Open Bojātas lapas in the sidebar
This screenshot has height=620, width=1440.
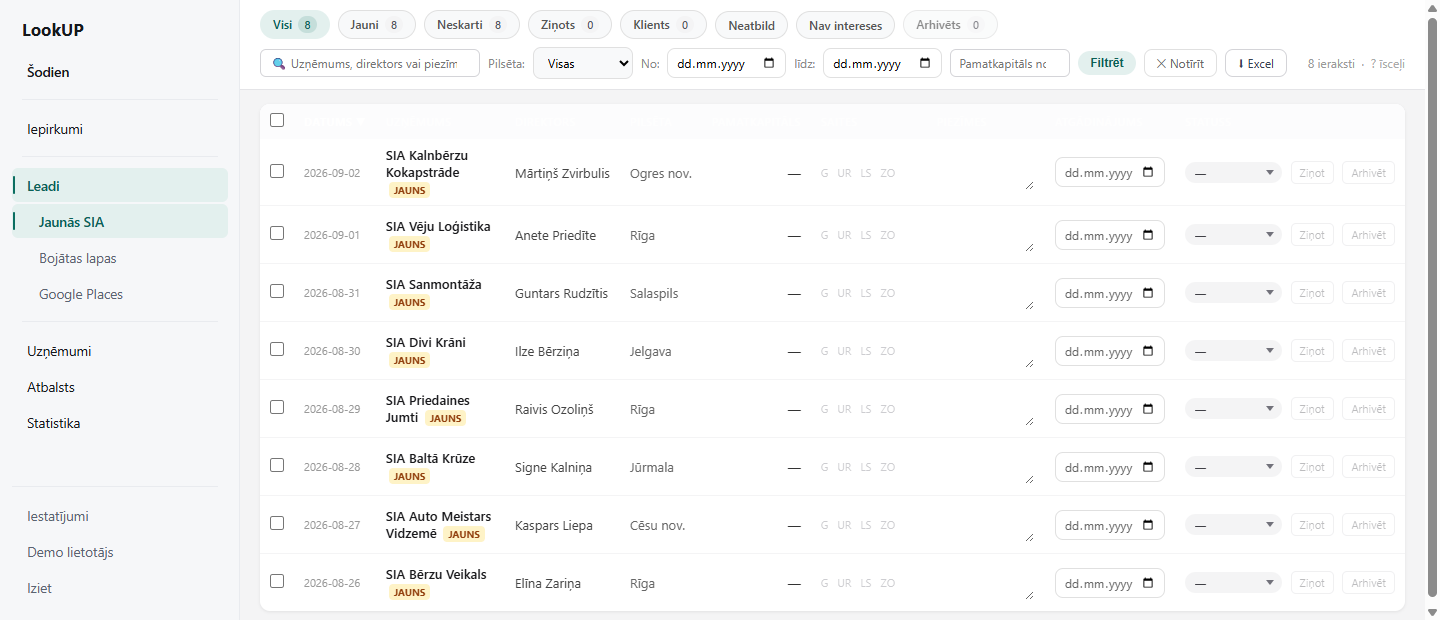click(78, 258)
